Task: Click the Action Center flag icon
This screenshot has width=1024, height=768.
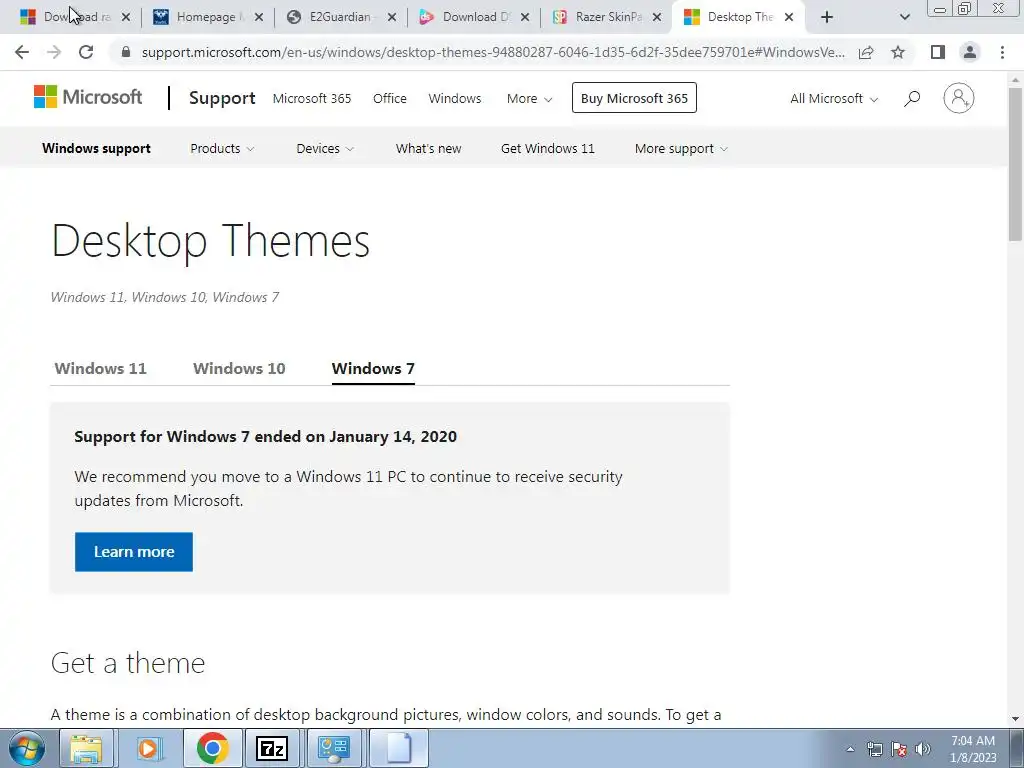Action: pos(899,749)
